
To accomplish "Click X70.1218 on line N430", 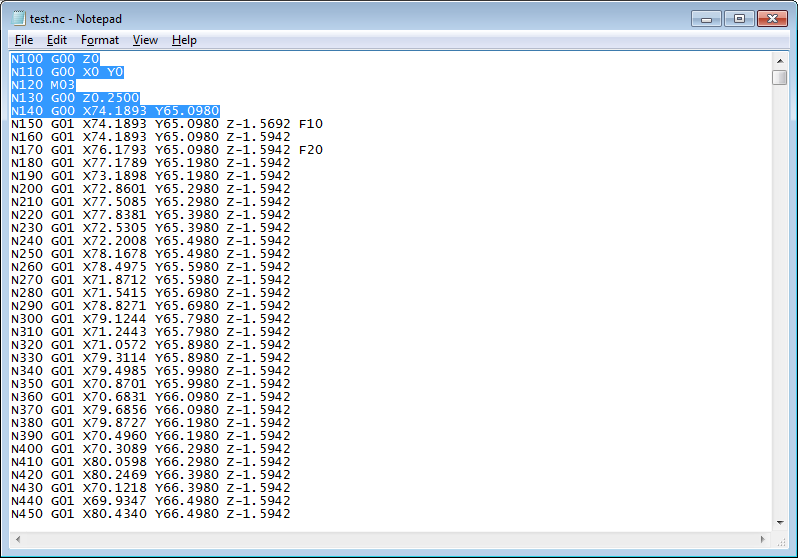I will (115, 487).
